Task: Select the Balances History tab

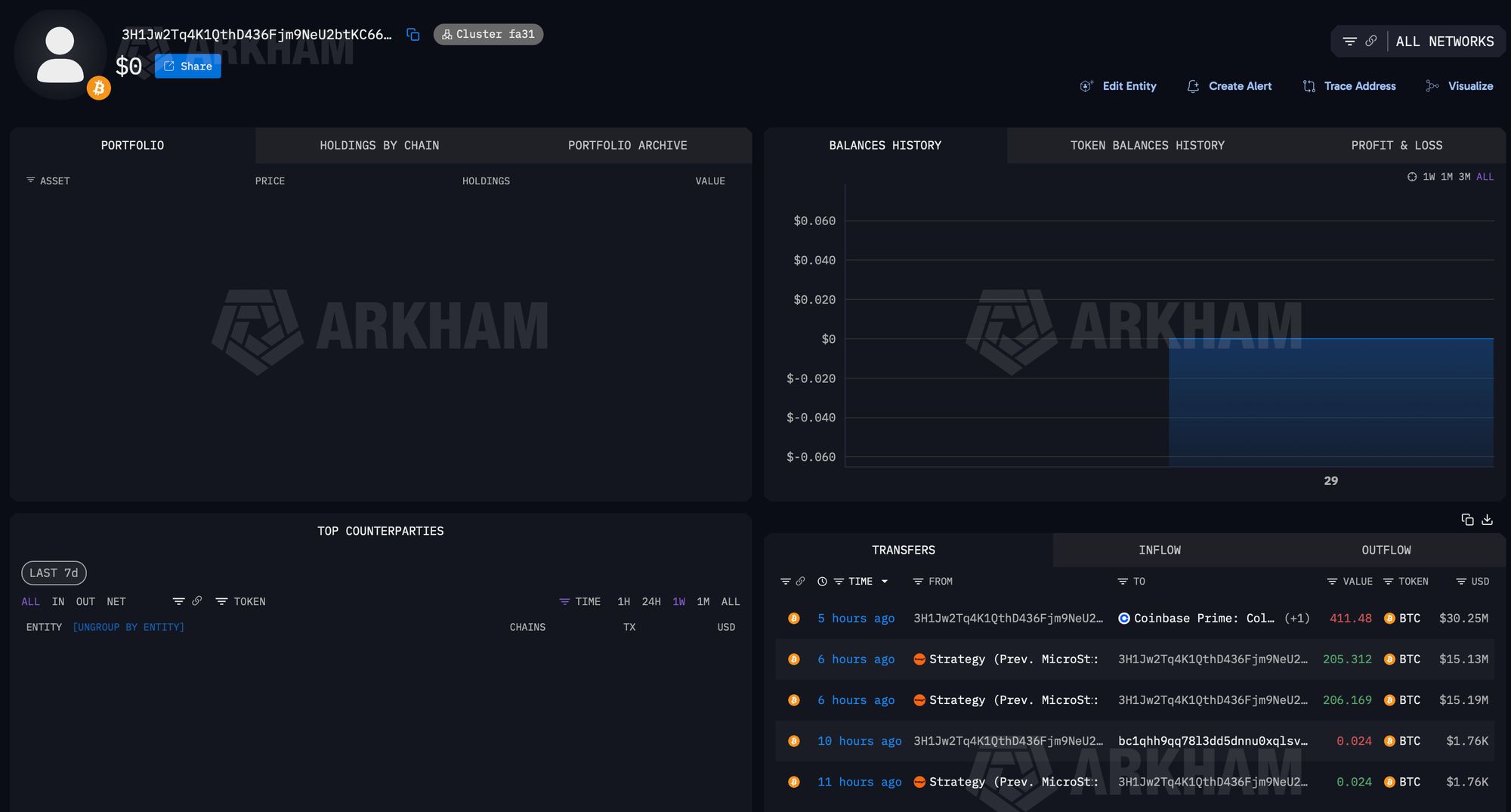Action: (885, 145)
